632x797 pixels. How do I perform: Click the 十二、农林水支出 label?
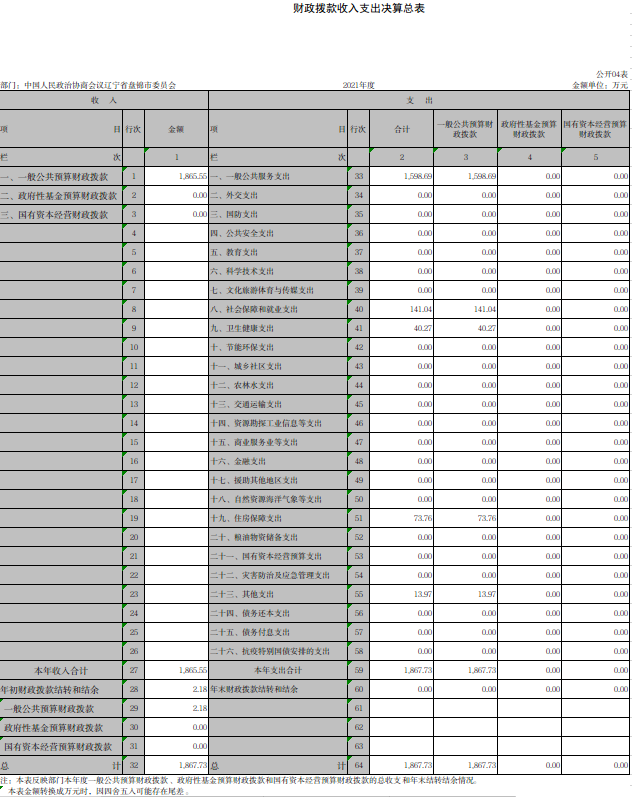coord(243,385)
